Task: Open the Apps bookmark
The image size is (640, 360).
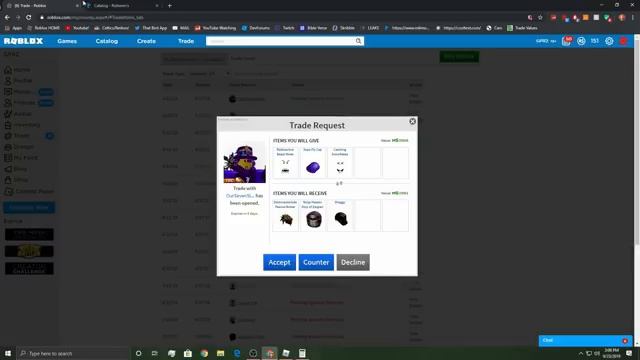Action: (13, 28)
